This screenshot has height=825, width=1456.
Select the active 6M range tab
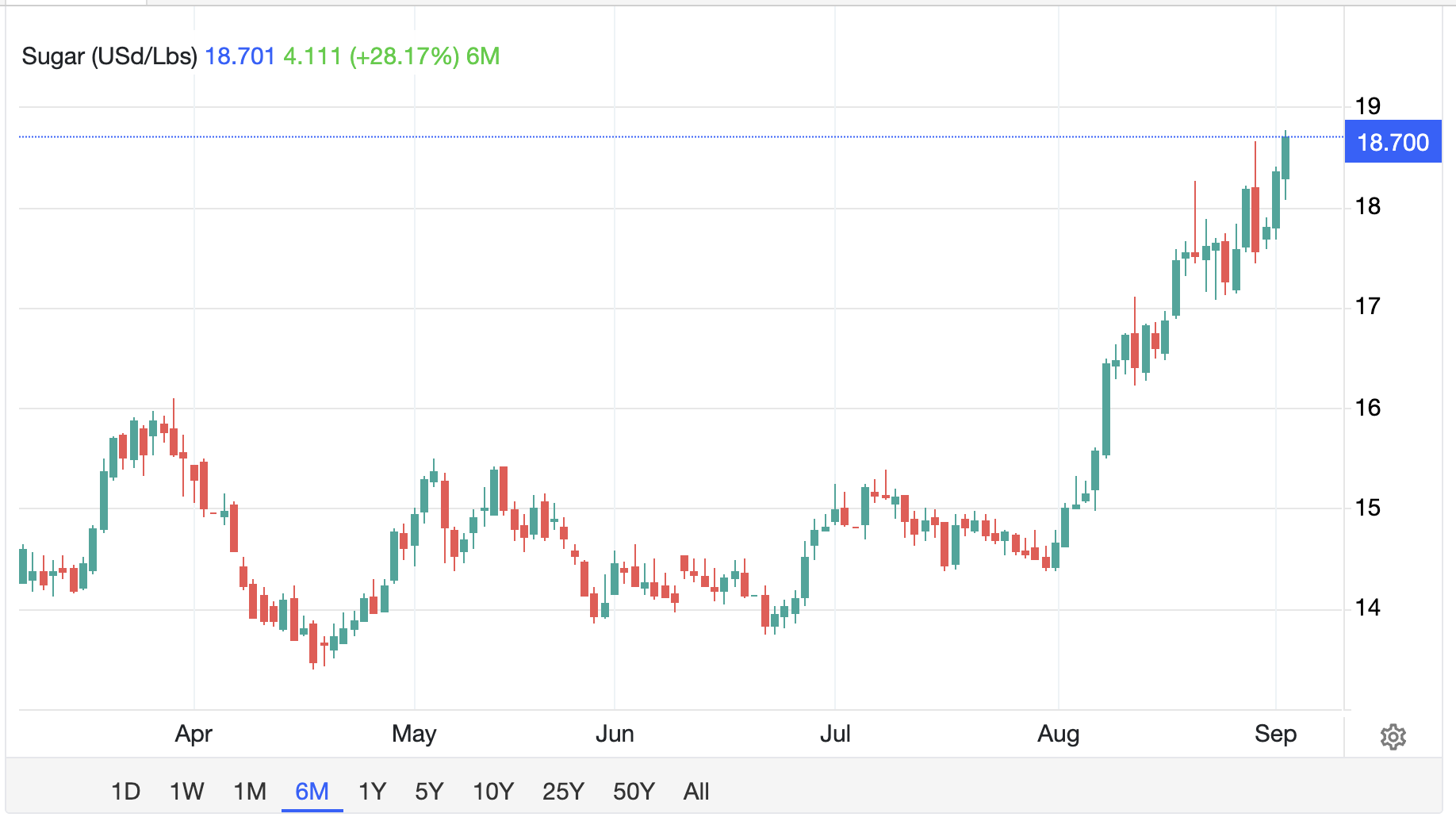(x=312, y=792)
